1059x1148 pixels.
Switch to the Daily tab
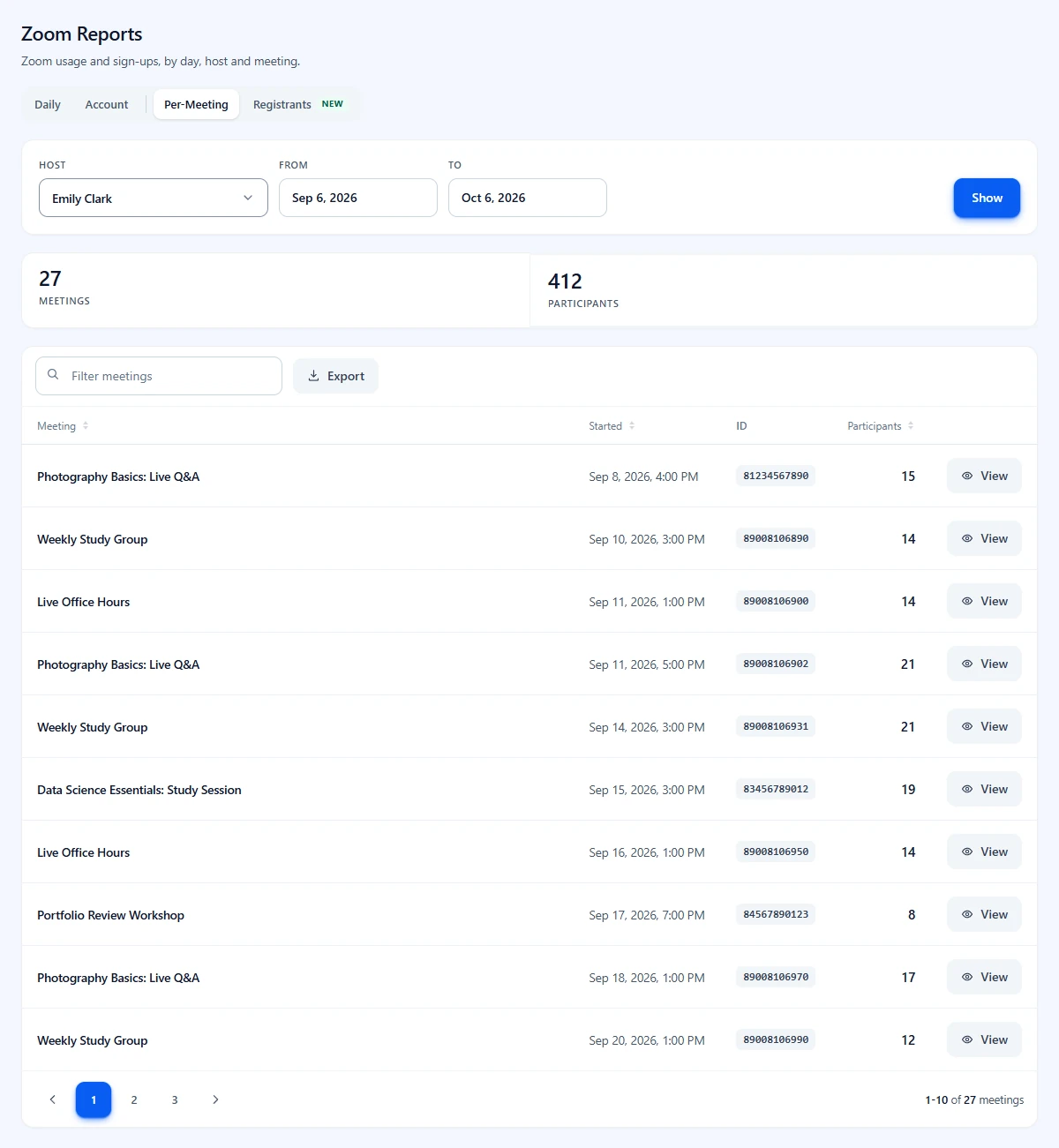(x=48, y=104)
